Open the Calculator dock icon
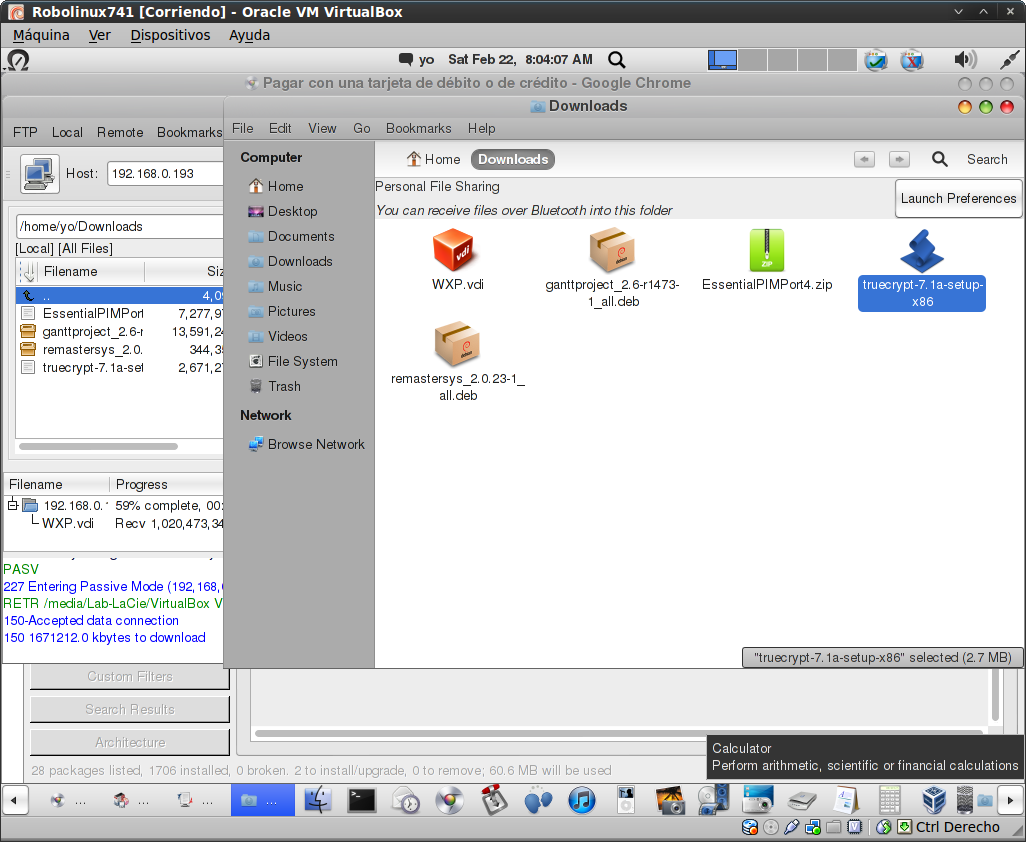 point(890,800)
